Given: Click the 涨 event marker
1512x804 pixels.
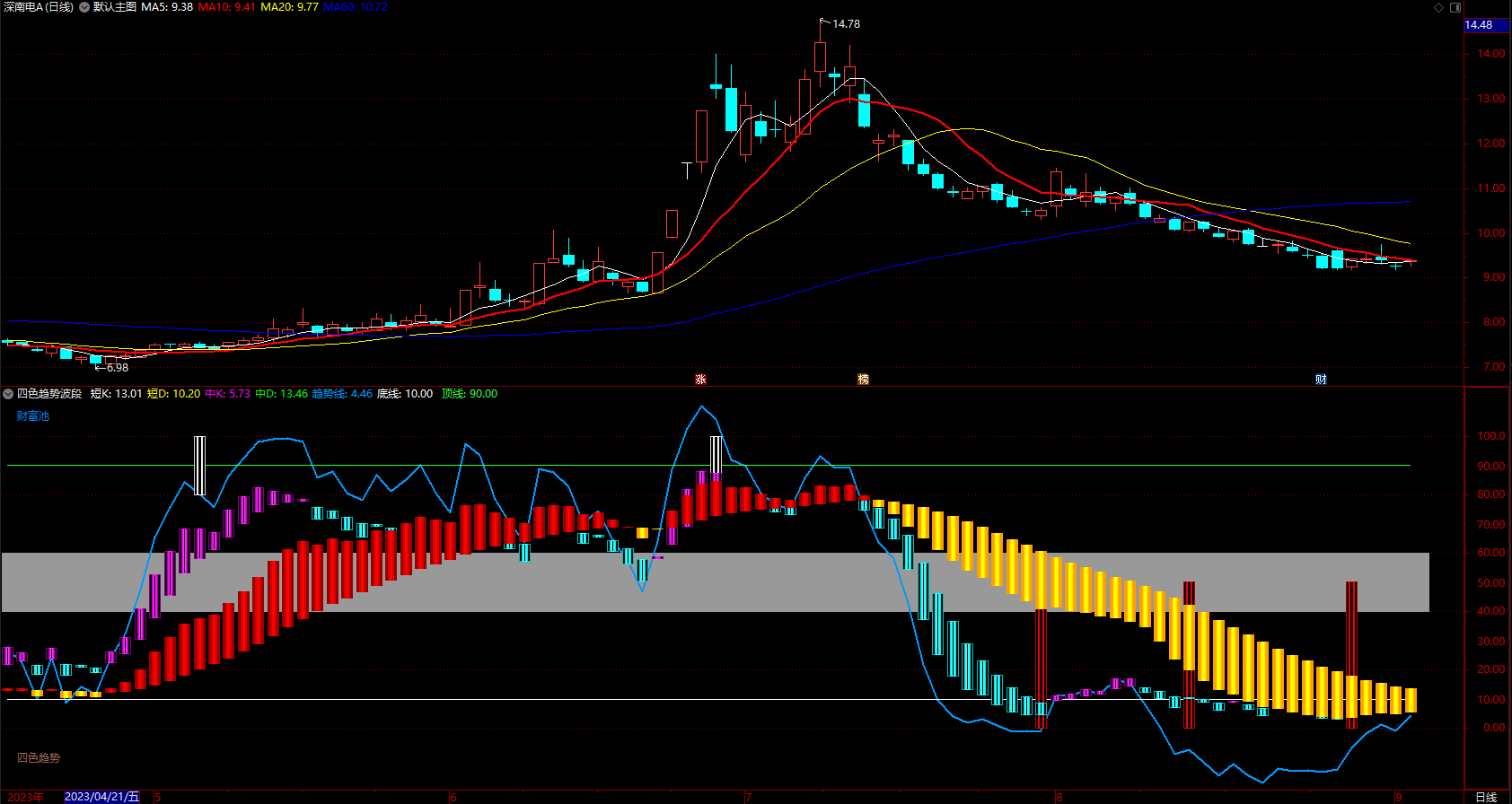Looking at the screenshot, I should tap(700, 380).
